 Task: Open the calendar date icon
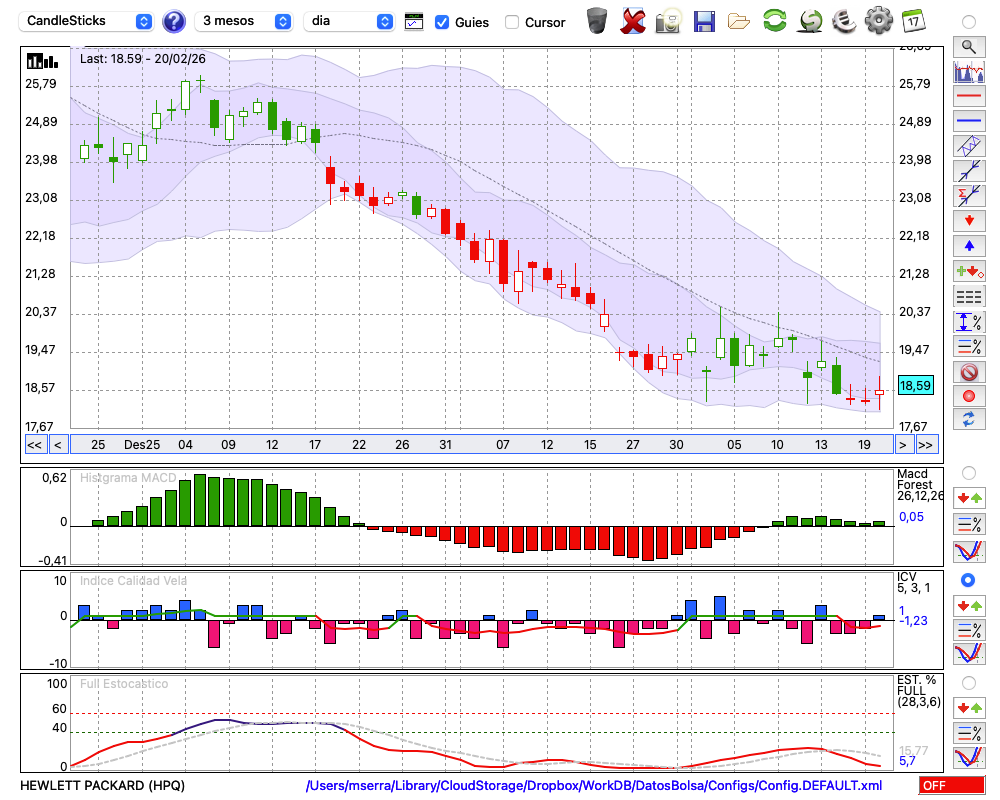click(913, 20)
